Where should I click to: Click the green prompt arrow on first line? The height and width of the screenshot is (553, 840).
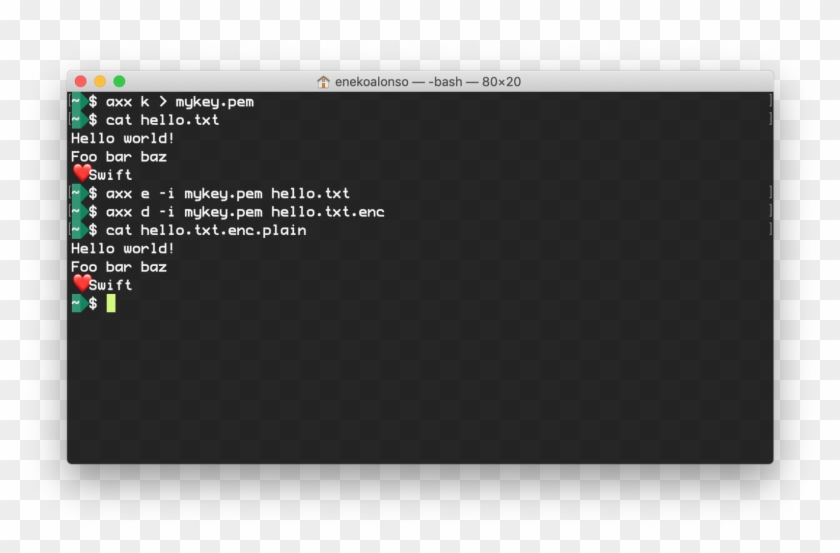[79, 102]
